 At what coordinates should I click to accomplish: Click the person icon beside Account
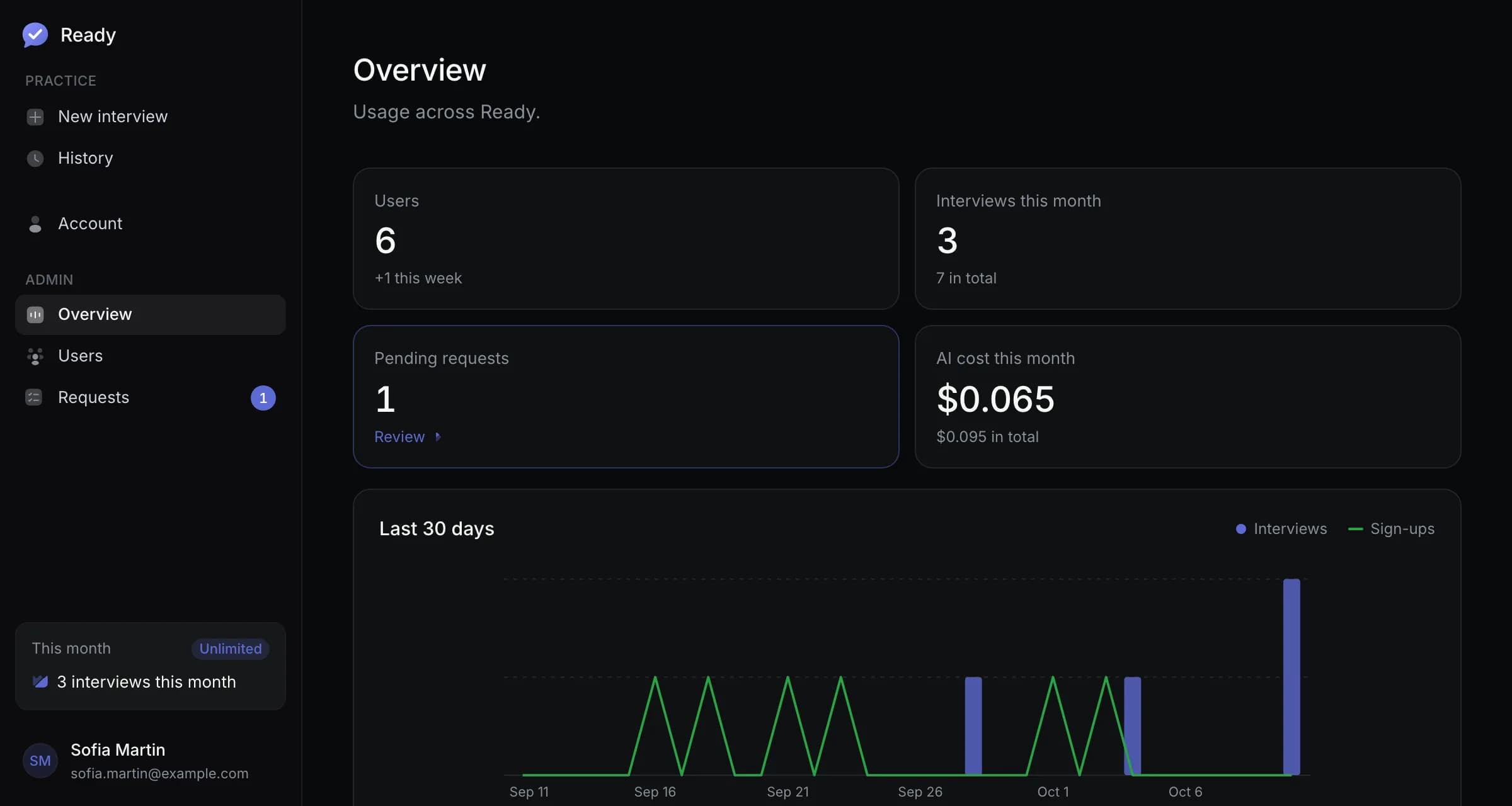[35, 224]
